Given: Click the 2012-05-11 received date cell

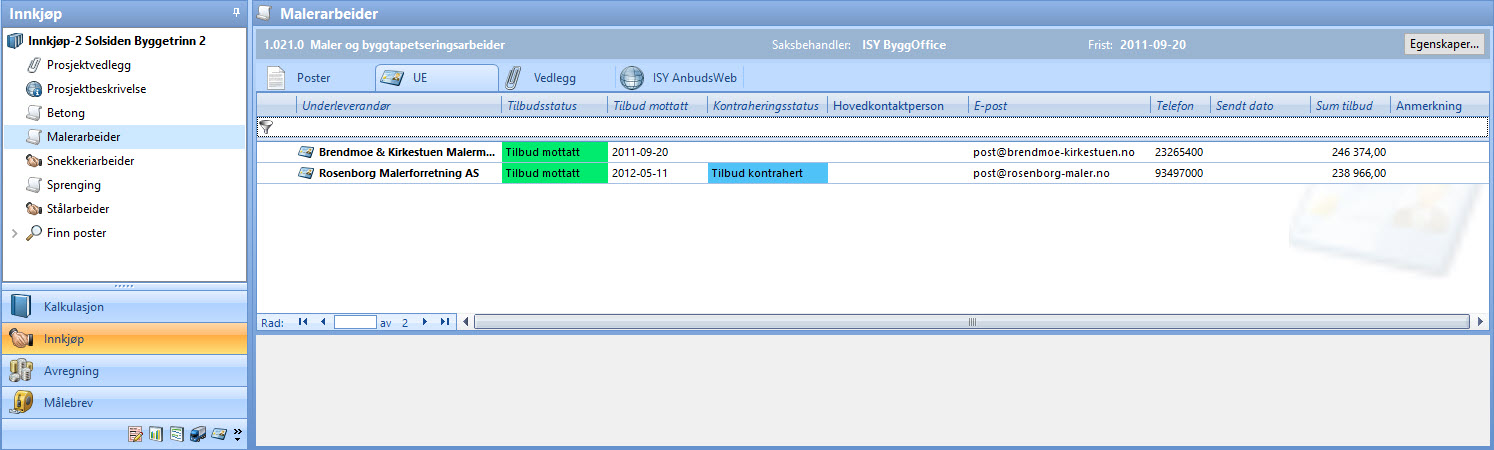Looking at the screenshot, I should [657, 173].
